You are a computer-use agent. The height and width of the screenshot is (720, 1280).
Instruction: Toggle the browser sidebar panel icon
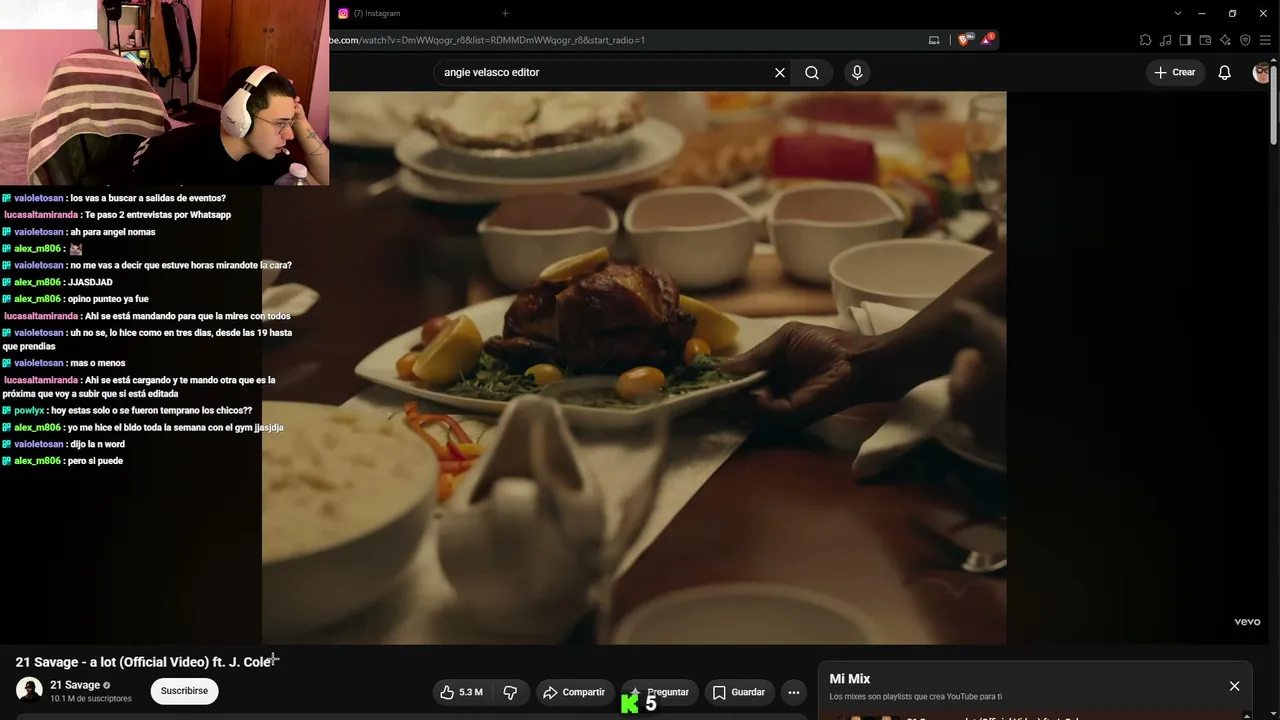pos(1185,40)
